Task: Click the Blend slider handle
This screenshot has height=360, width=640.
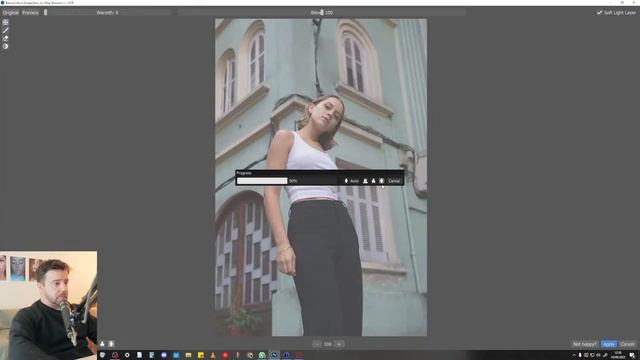Action: [x=322, y=13]
